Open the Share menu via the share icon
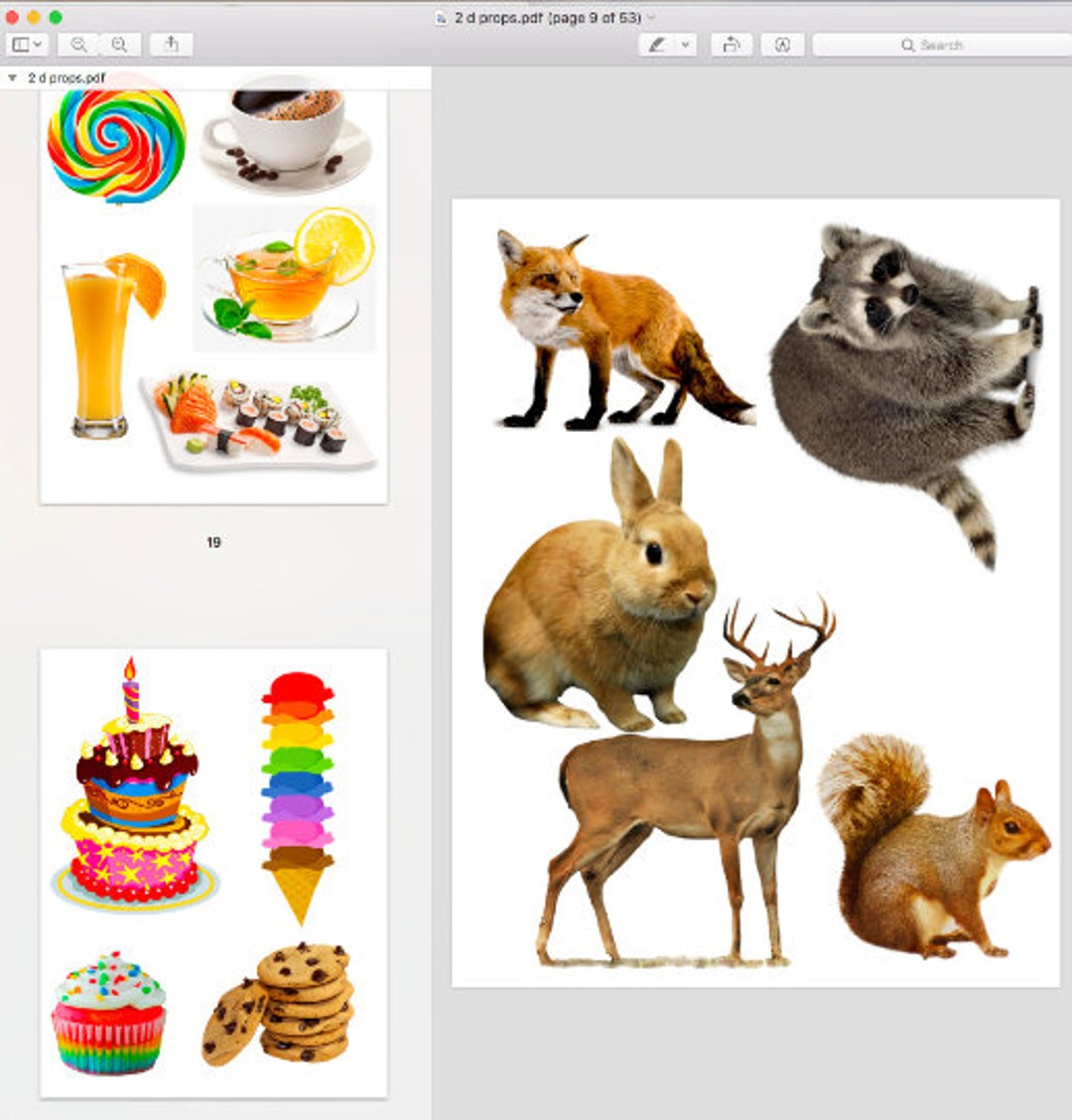The height and width of the screenshot is (1120, 1072). [x=171, y=44]
